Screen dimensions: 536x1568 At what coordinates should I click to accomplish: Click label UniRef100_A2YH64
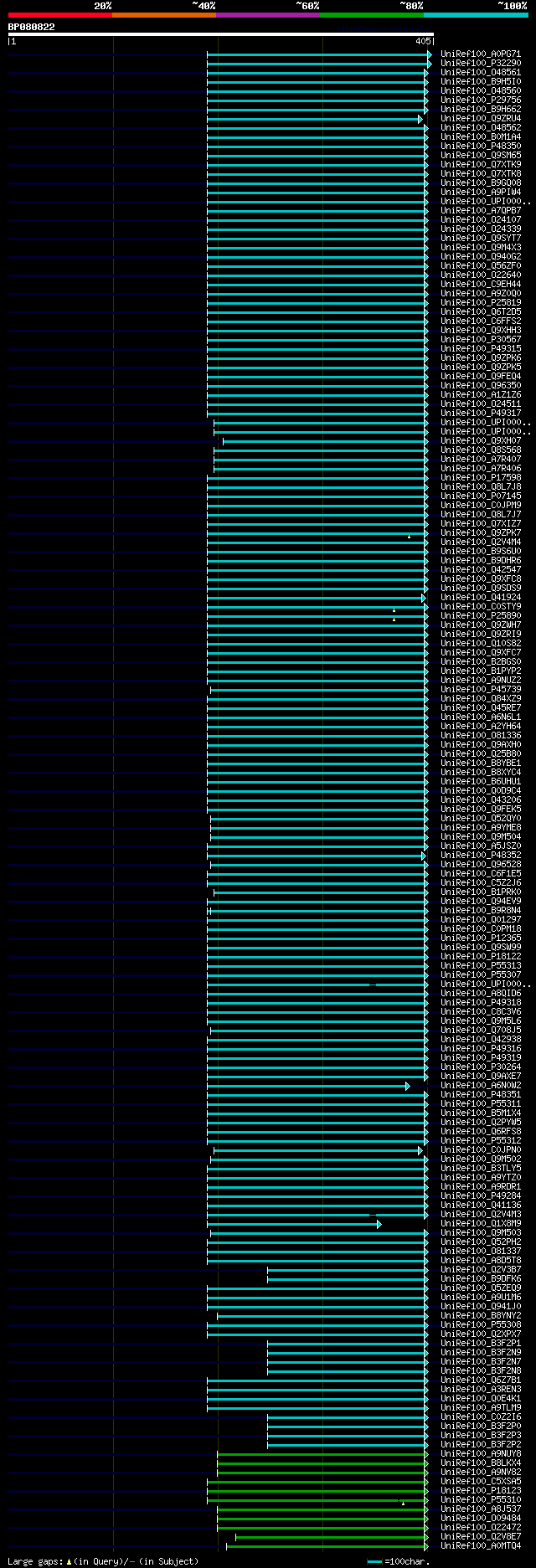tap(481, 727)
